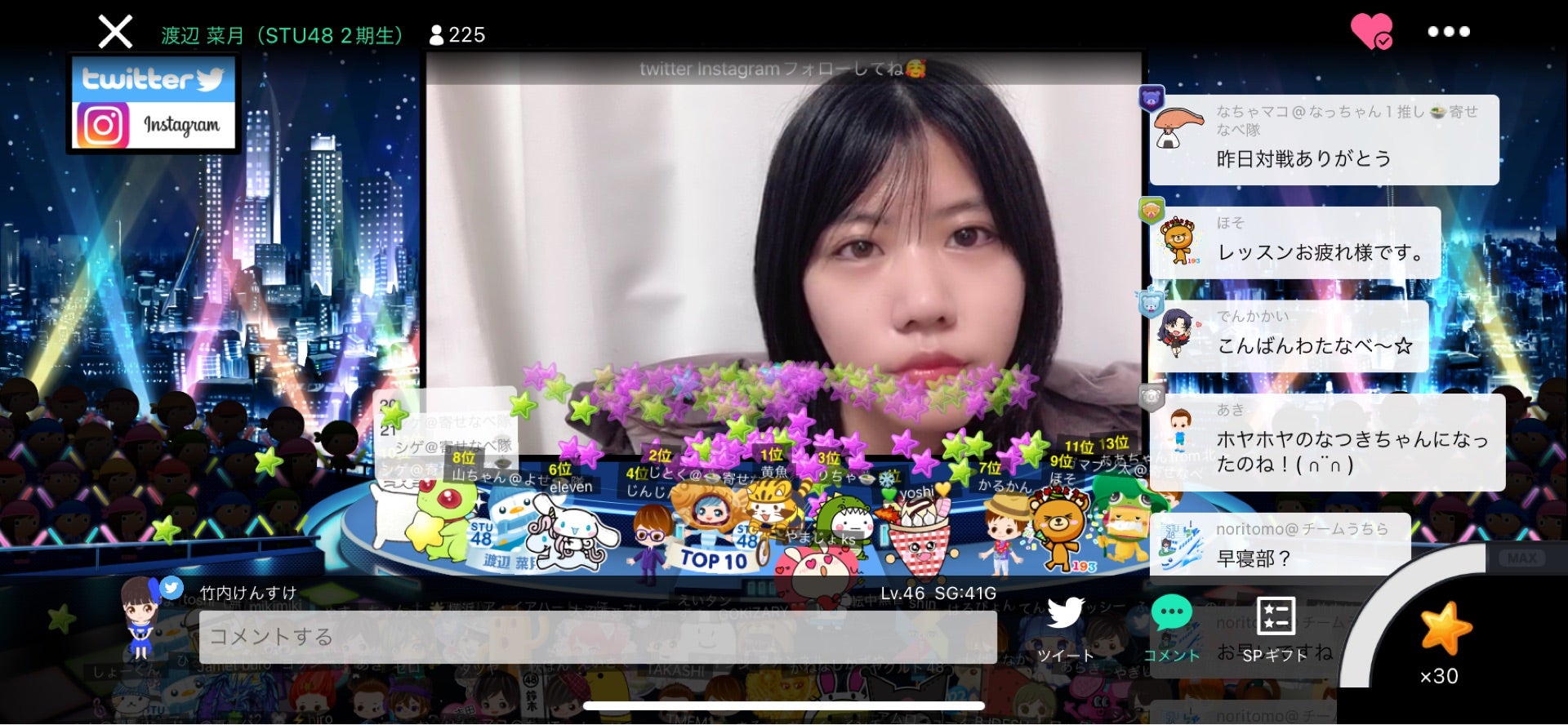Tap yoshi's crepe avatar on stage

[x=920, y=537]
